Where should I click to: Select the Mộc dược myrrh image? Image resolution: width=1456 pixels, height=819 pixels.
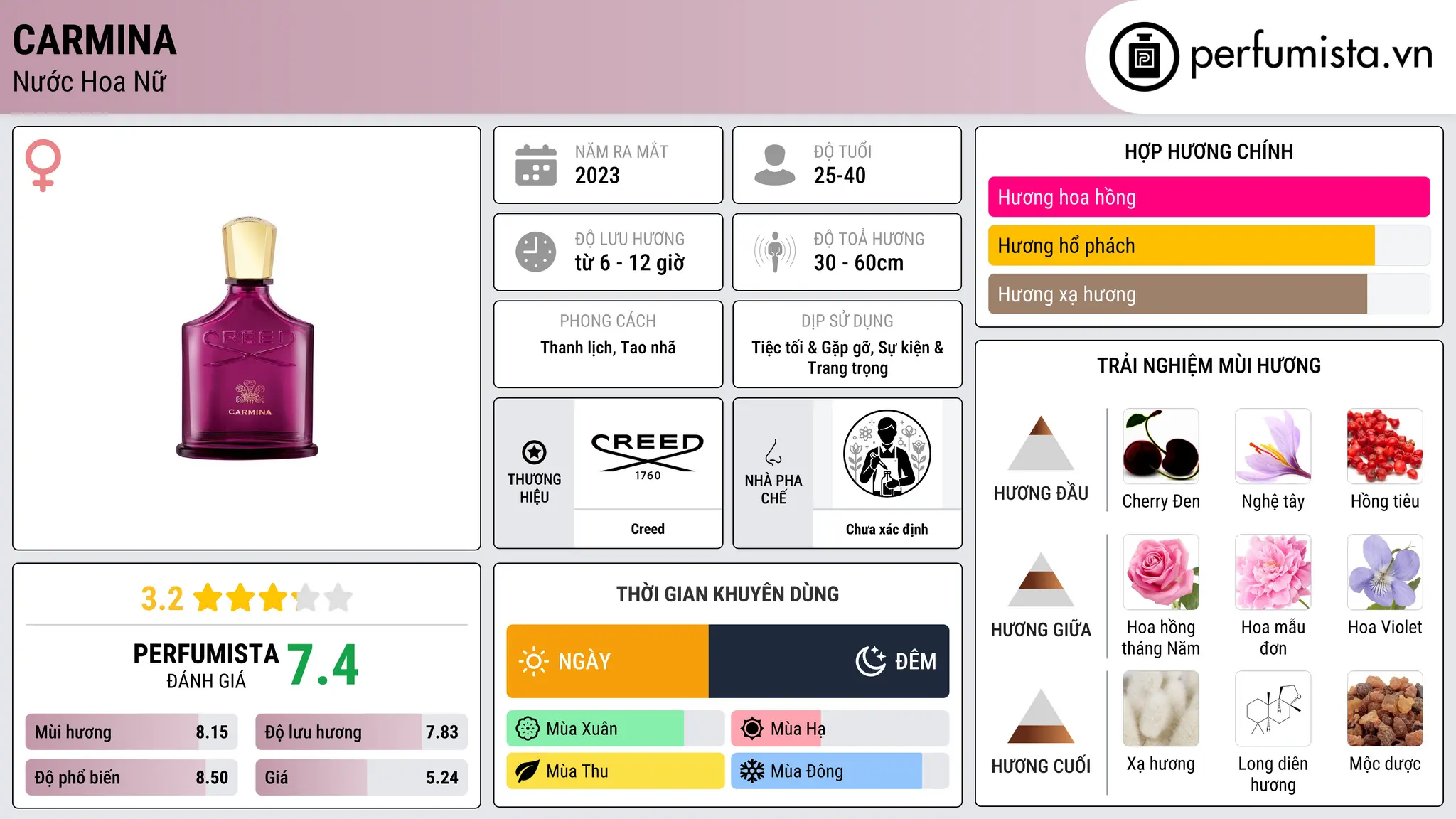coord(1385,709)
